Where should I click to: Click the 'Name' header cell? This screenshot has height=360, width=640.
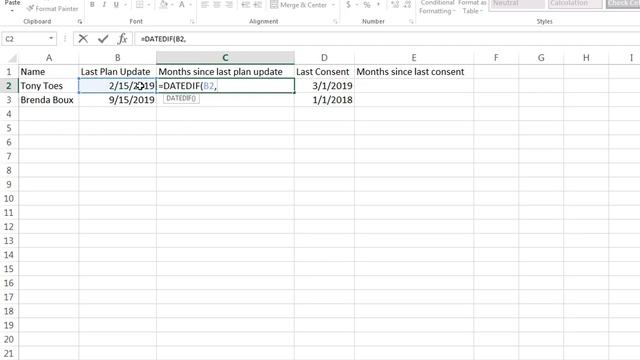point(49,72)
